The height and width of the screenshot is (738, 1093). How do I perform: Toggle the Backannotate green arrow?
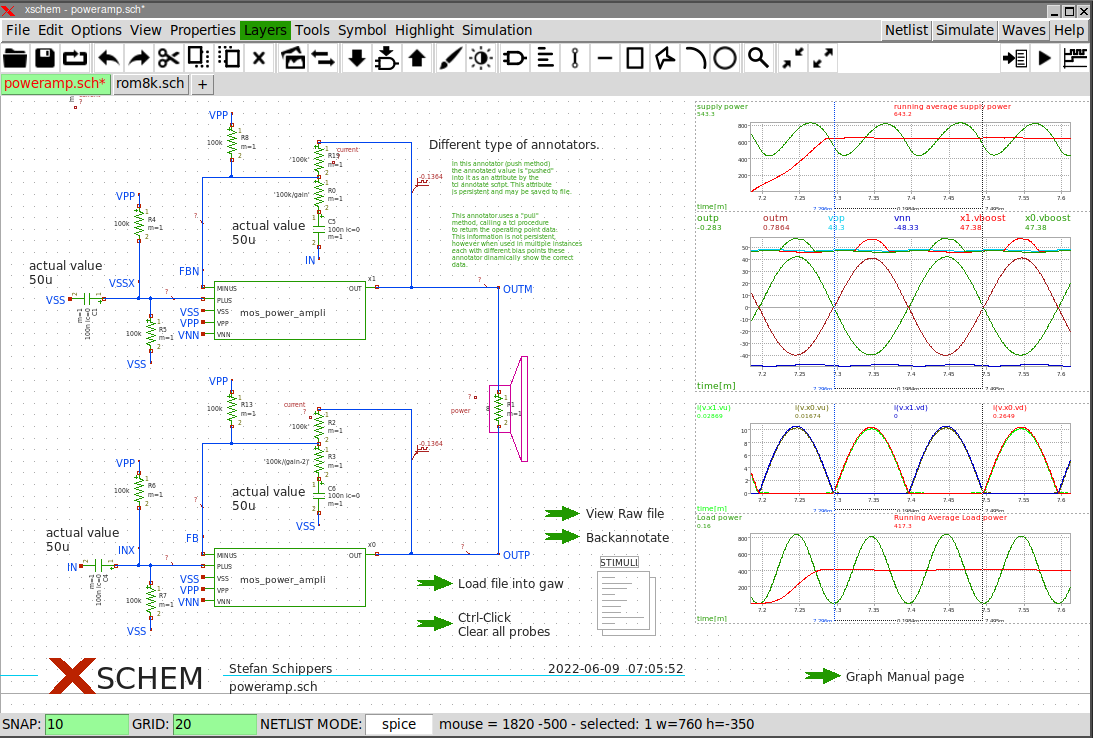(563, 537)
